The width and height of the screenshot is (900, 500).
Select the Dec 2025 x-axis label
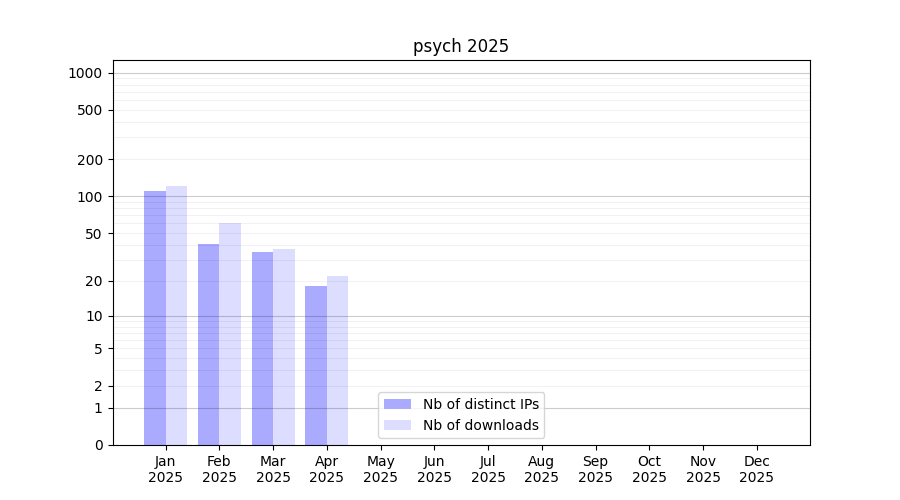[756, 469]
